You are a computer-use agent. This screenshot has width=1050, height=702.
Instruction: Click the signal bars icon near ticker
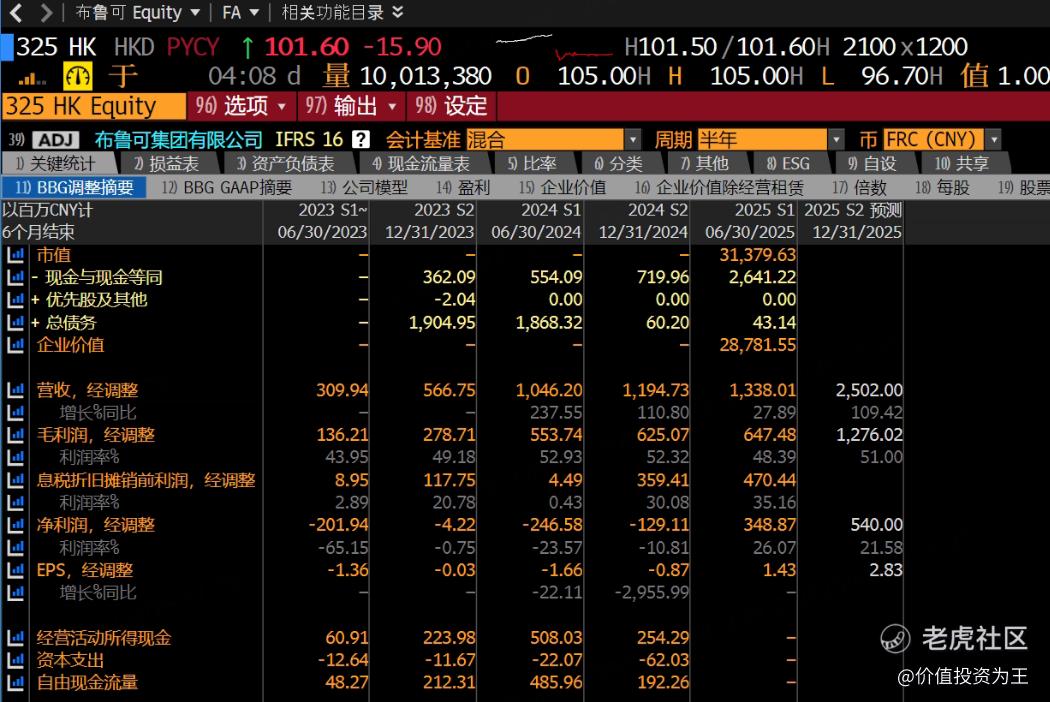point(31,79)
